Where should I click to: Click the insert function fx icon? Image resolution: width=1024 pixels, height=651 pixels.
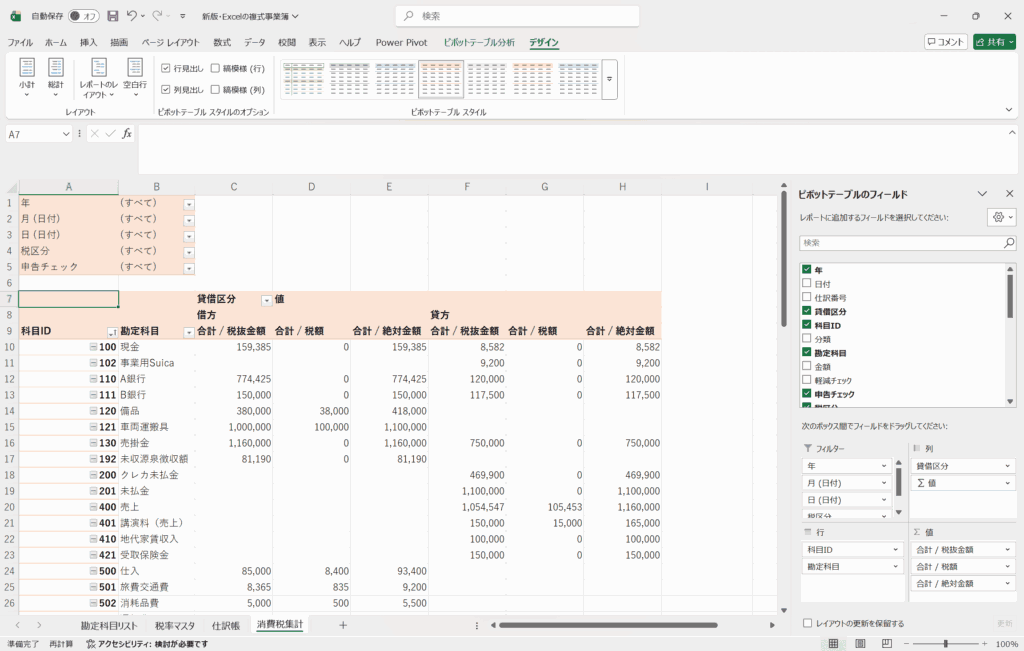pos(127,134)
